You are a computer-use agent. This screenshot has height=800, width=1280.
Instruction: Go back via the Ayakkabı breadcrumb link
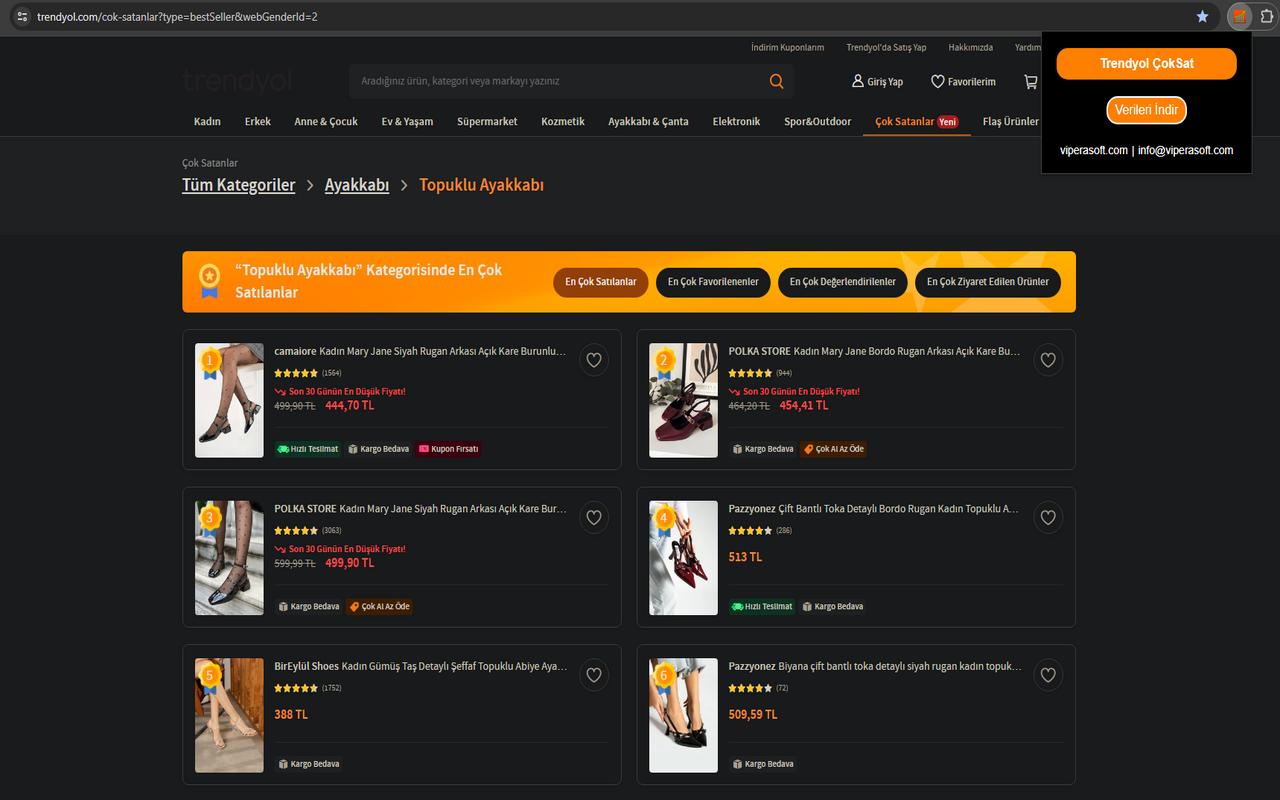[356, 185]
